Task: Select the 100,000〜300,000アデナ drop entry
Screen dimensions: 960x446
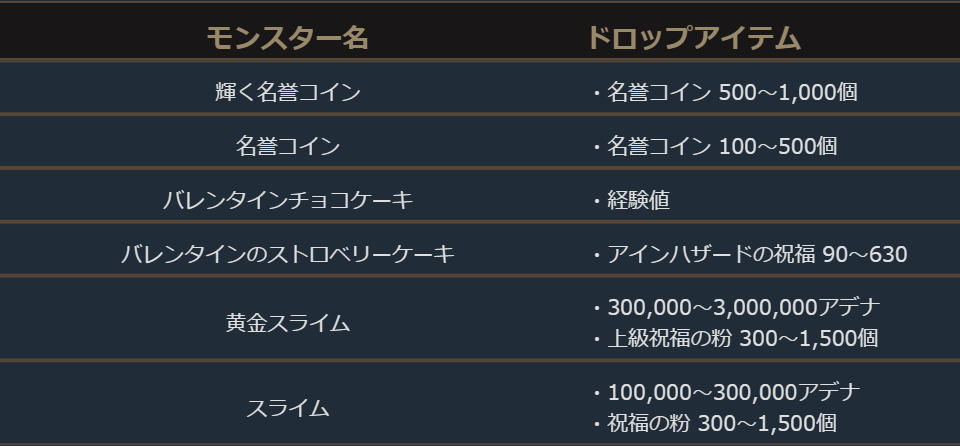Action: pyautogui.click(x=733, y=392)
